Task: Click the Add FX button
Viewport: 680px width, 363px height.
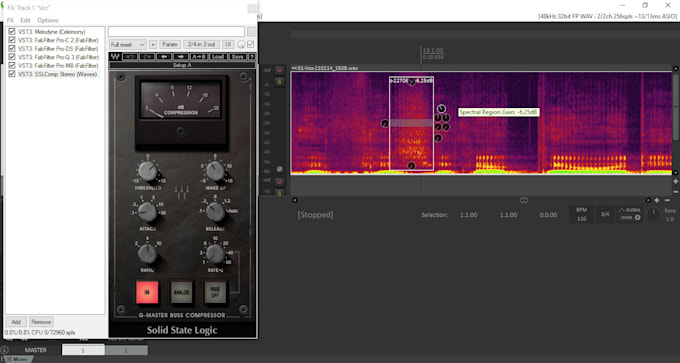Action: coord(16,322)
